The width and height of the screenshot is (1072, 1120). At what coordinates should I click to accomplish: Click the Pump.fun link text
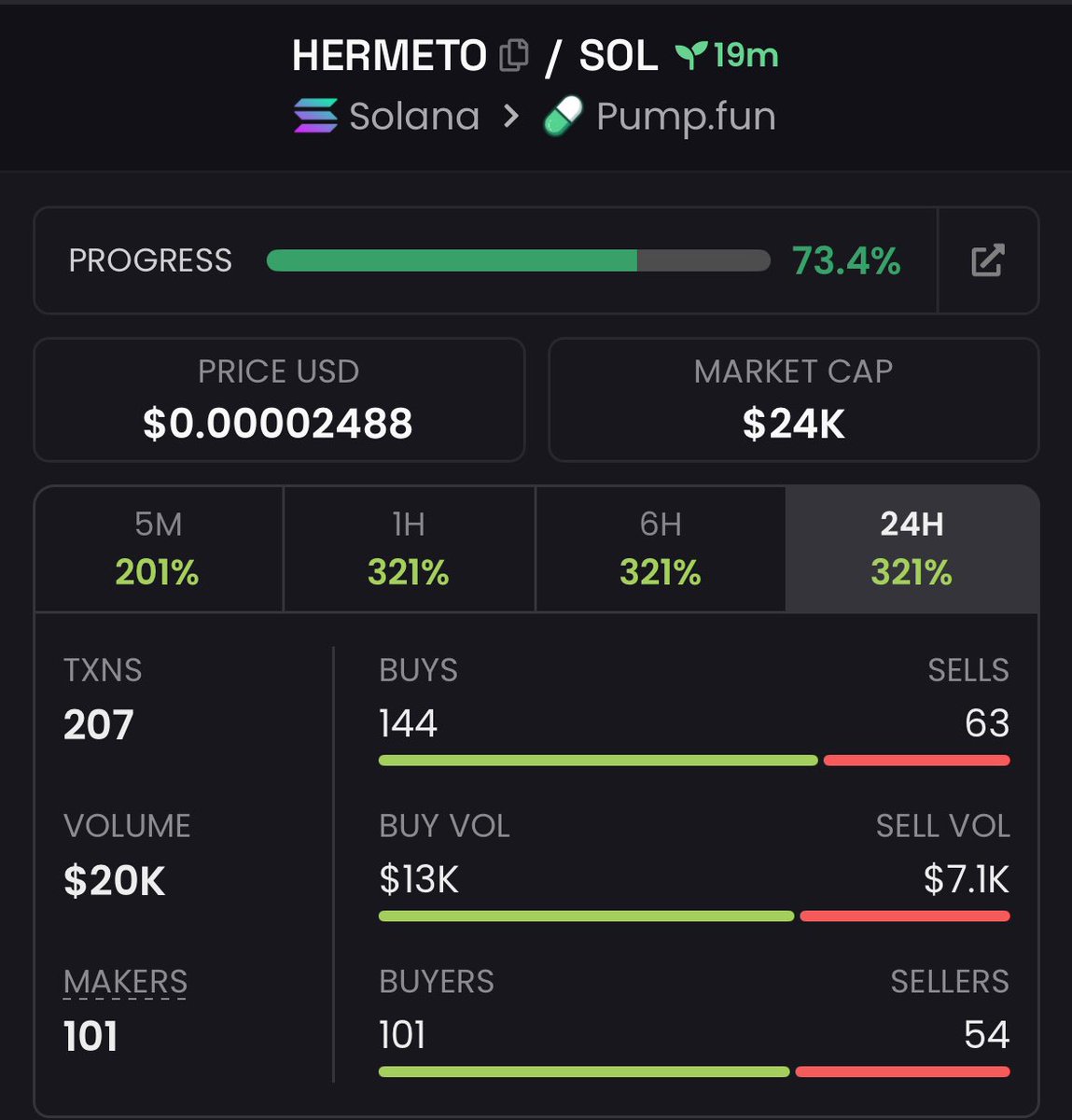point(686,117)
